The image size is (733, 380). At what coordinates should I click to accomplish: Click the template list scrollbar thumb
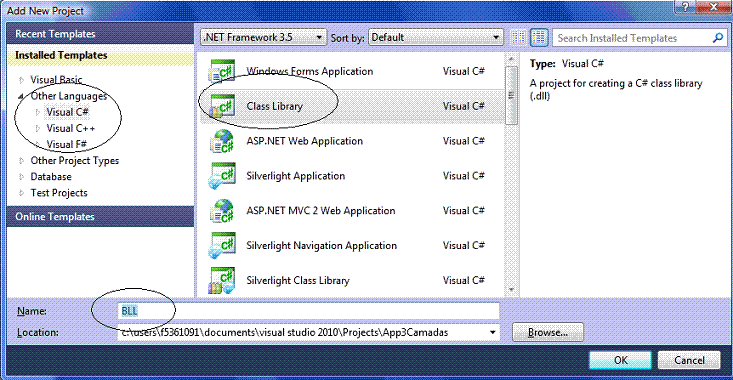(511, 95)
